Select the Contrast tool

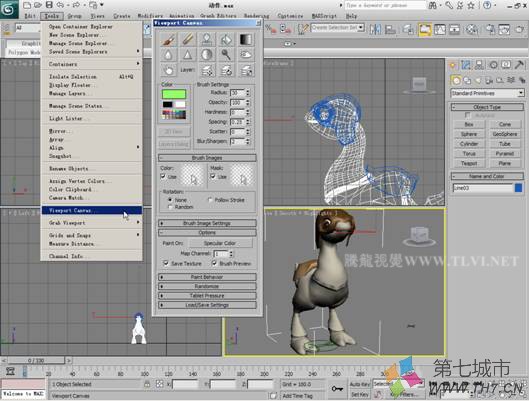[x=207, y=55]
